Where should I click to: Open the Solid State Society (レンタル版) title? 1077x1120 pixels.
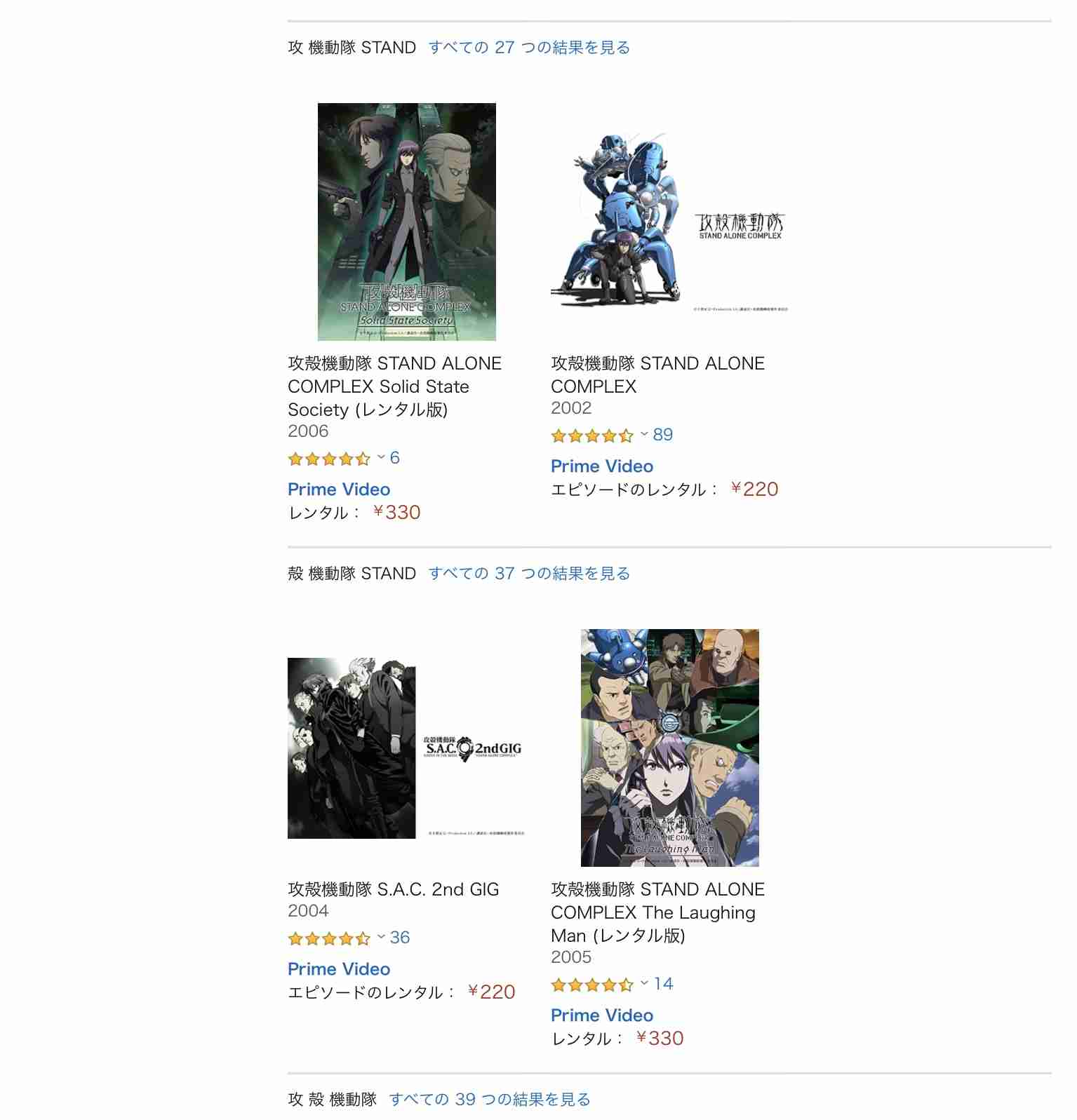click(x=394, y=386)
